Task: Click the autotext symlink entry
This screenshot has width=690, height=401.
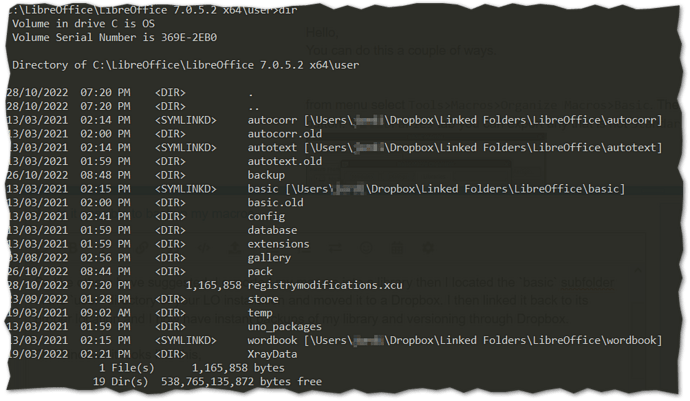Action: click(272, 147)
